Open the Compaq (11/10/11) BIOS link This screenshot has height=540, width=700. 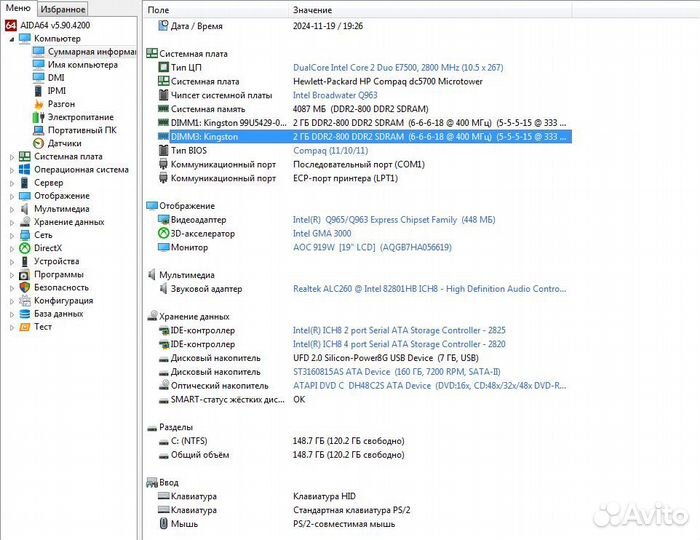(x=330, y=150)
